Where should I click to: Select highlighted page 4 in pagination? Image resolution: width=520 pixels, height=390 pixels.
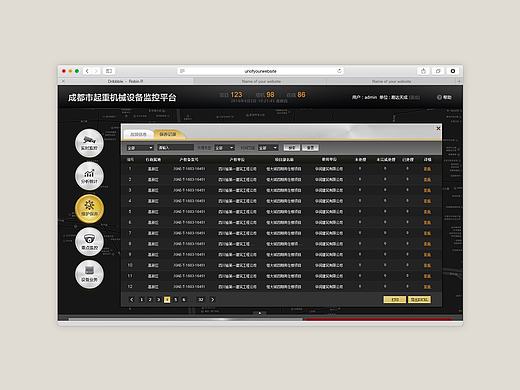click(x=167, y=300)
